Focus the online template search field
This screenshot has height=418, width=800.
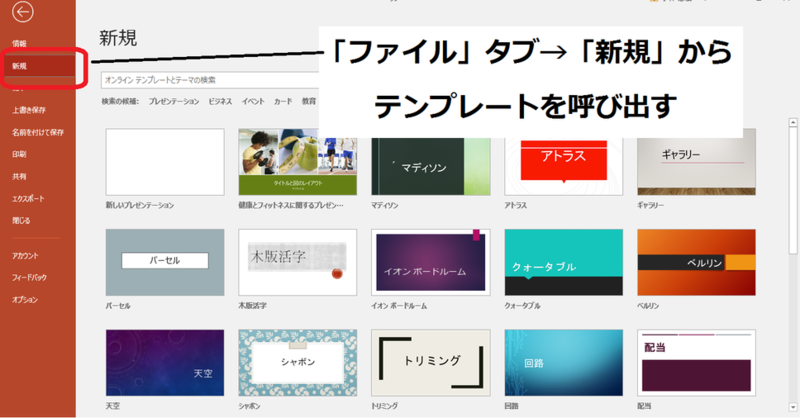point(210,80)
